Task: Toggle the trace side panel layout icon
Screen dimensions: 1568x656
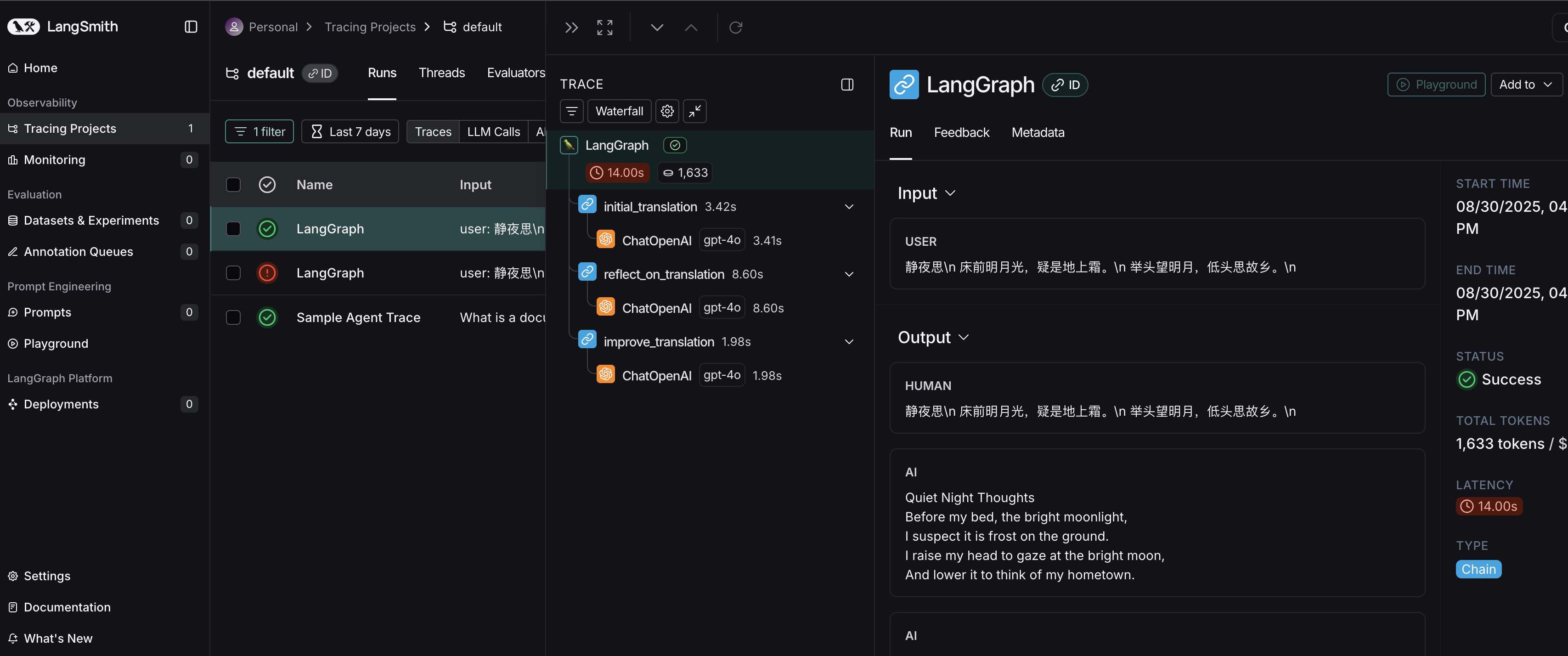Action: (x=847, y=85)
